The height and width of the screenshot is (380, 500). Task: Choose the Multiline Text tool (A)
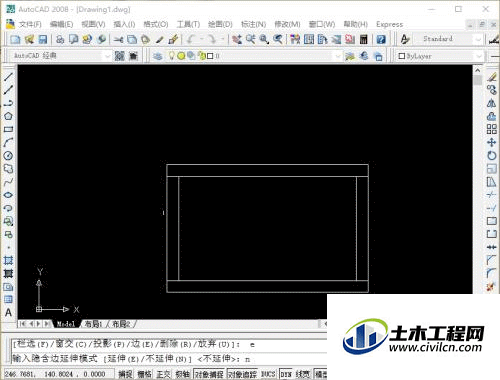[8, 313]
